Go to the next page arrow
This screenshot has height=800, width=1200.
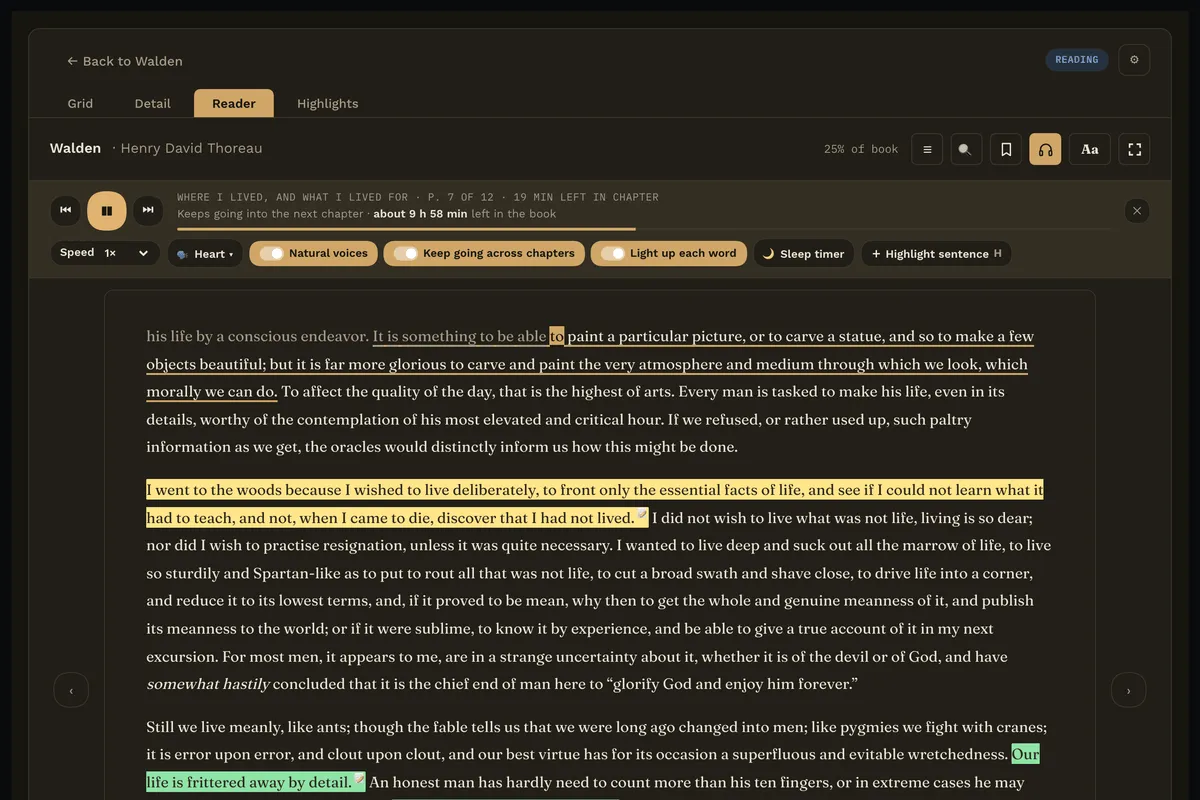[1129, 690]
